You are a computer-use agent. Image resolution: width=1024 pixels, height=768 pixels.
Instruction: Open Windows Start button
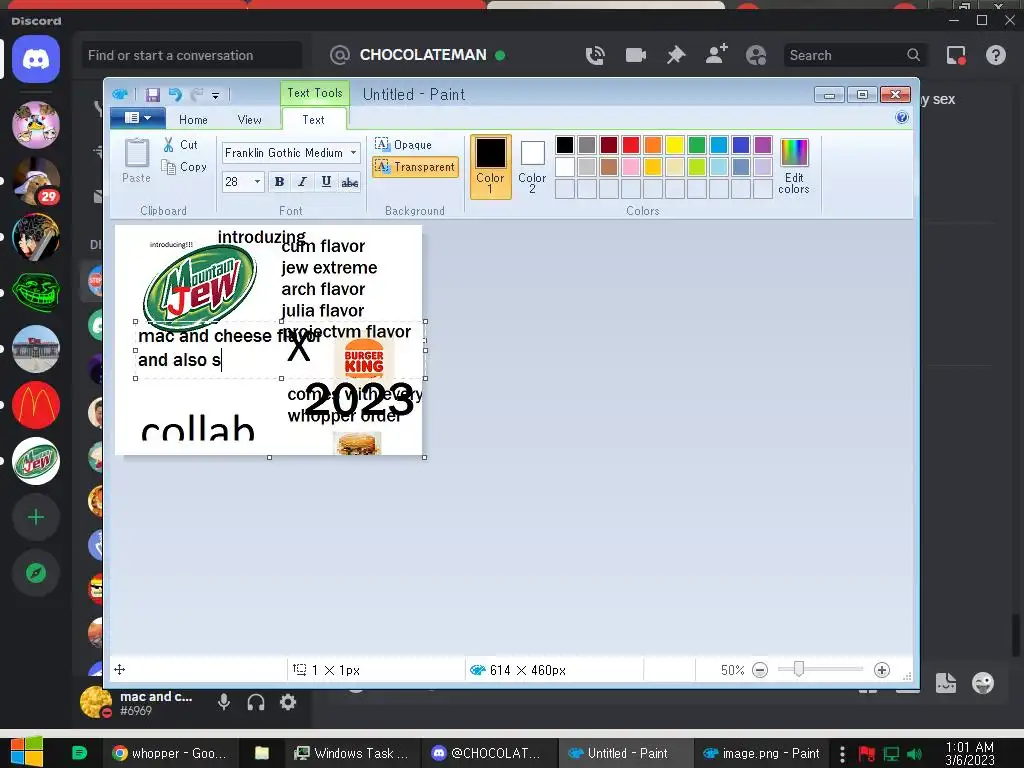27,752
